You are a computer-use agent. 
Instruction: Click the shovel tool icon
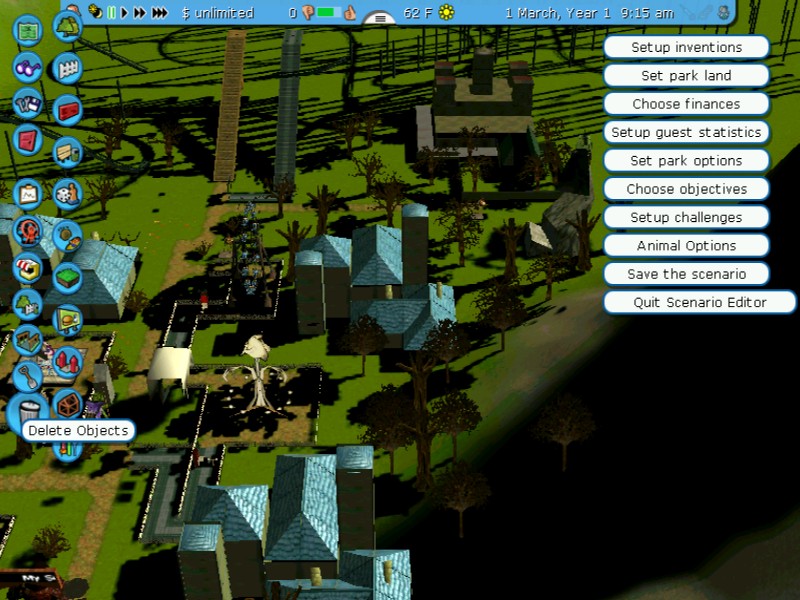(28, 376)
